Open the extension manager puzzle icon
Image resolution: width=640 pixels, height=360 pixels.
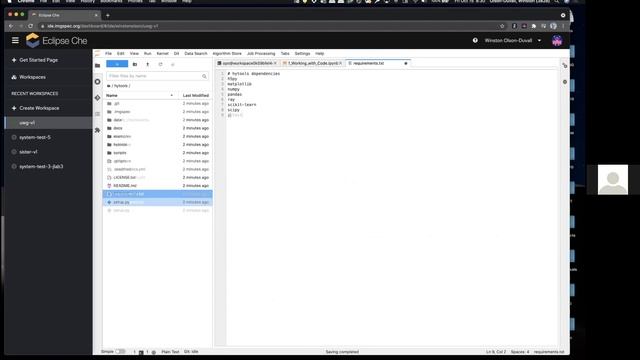pos(98,130)
